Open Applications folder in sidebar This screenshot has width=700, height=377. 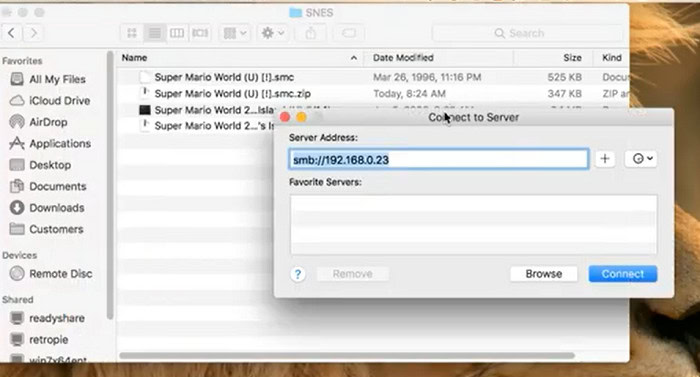tap(60, 144)
